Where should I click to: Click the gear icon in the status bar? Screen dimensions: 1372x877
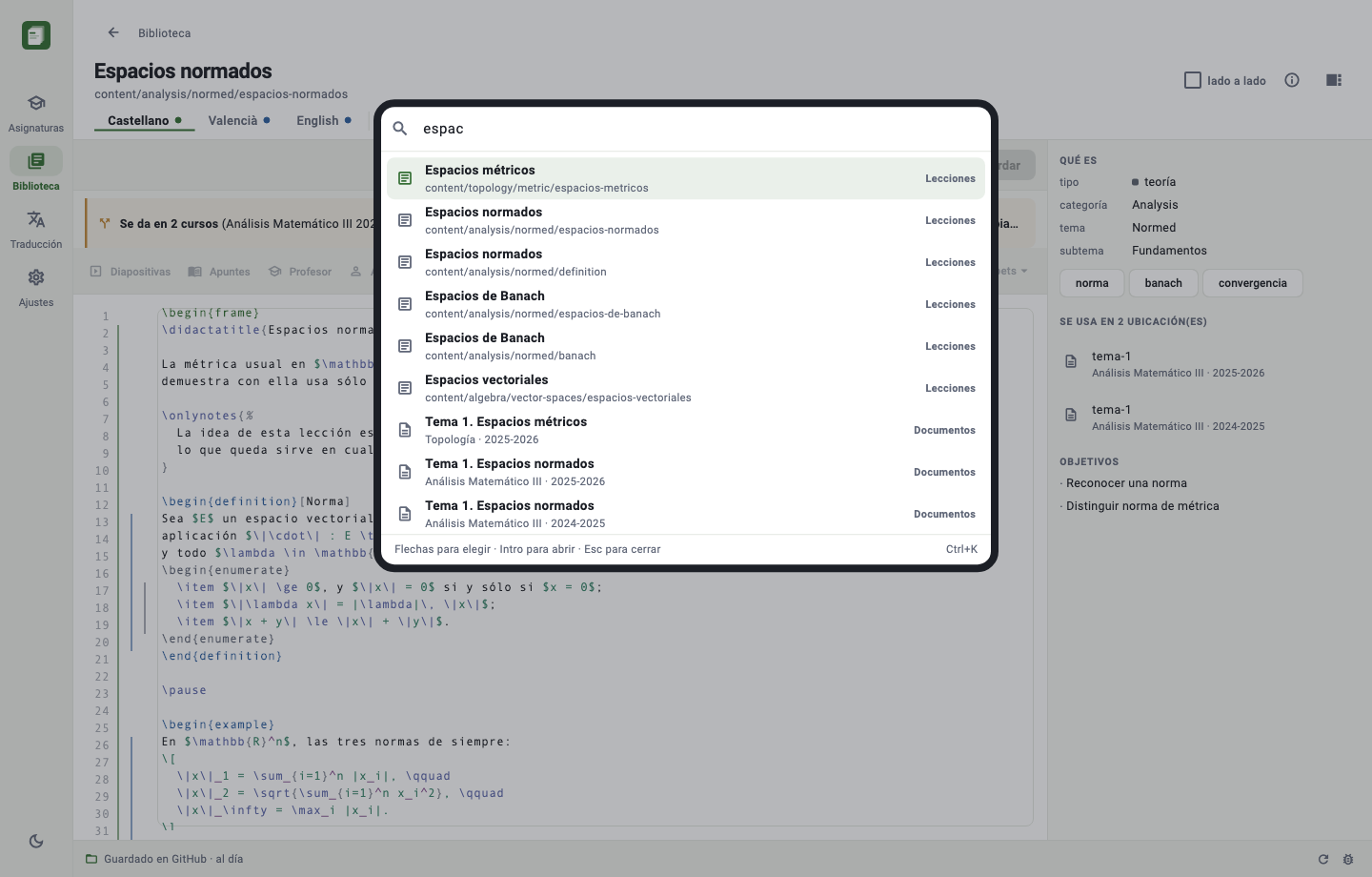[x=1348, y=859]
